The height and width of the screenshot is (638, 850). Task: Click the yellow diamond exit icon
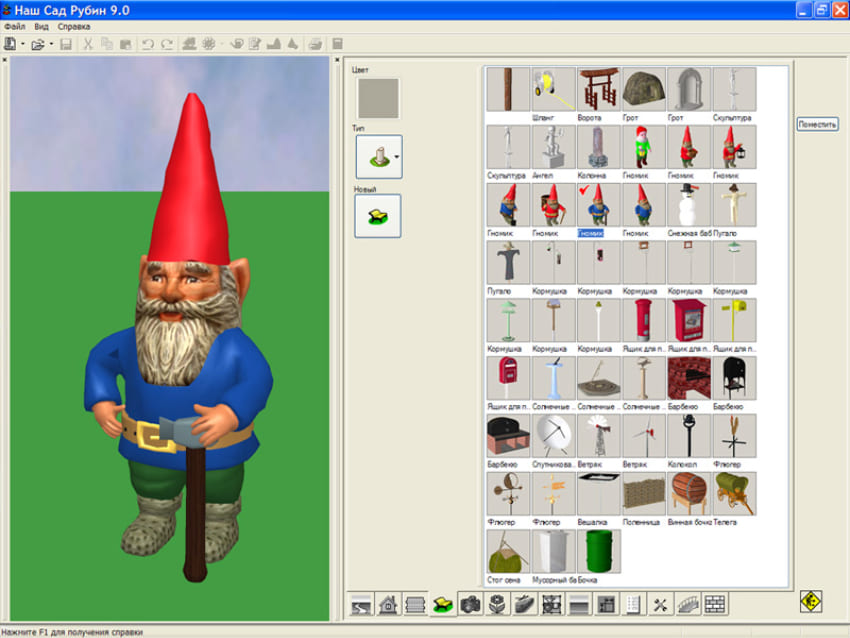tap(811, 601)
